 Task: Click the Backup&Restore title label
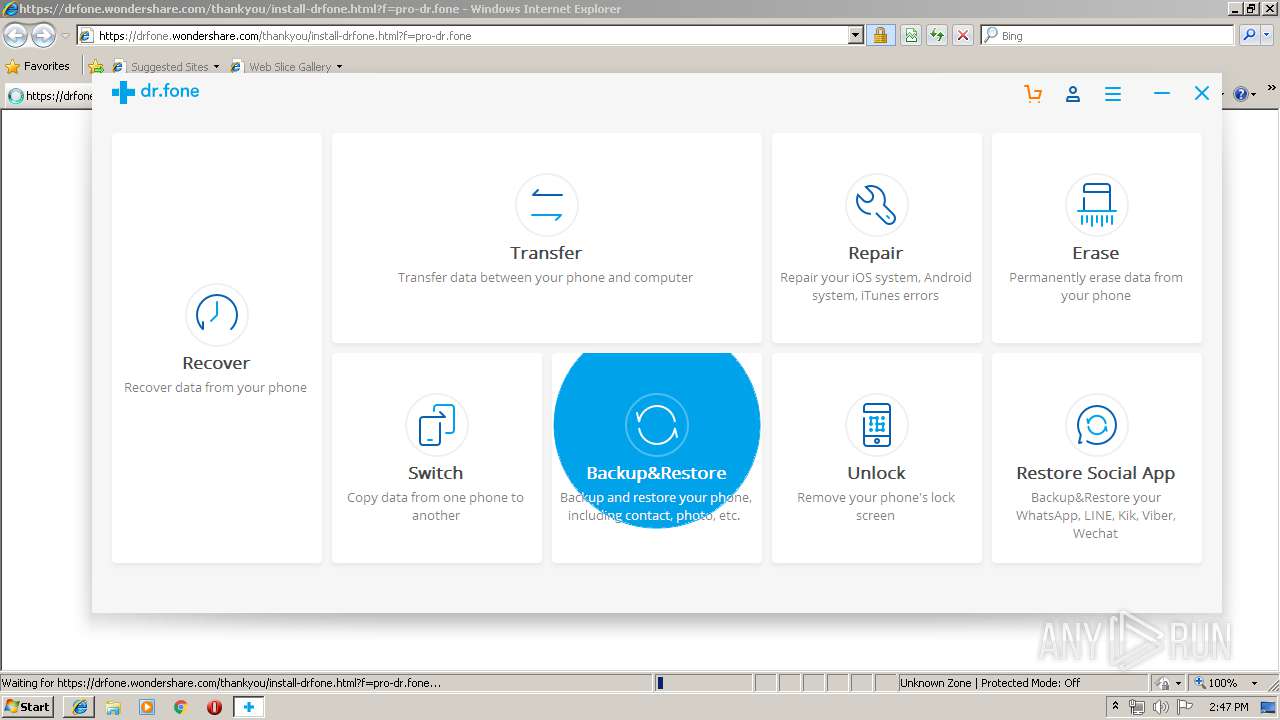click(x=656, y=473)
